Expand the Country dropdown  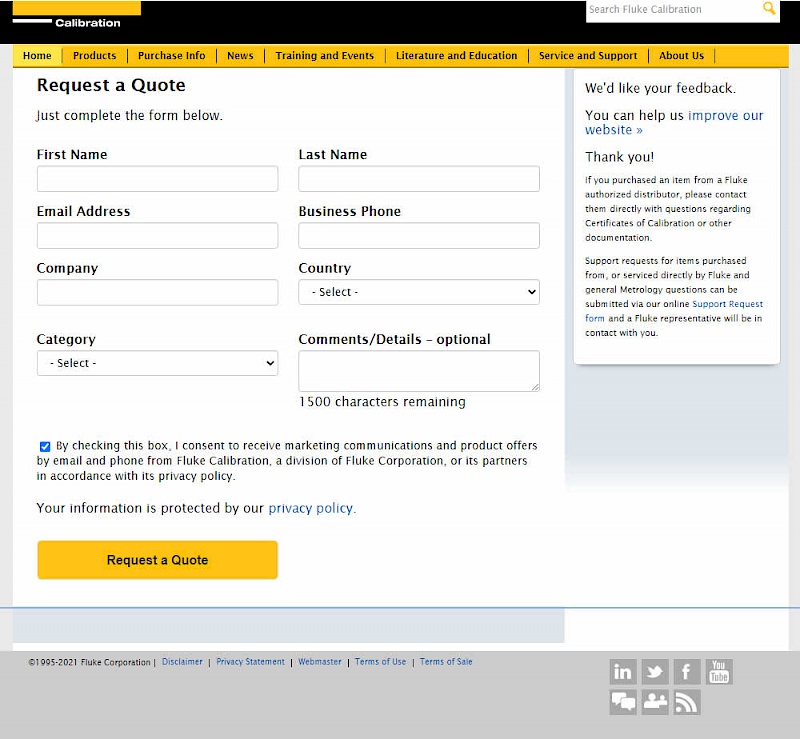pyautogui.click(x=418, y=292)
